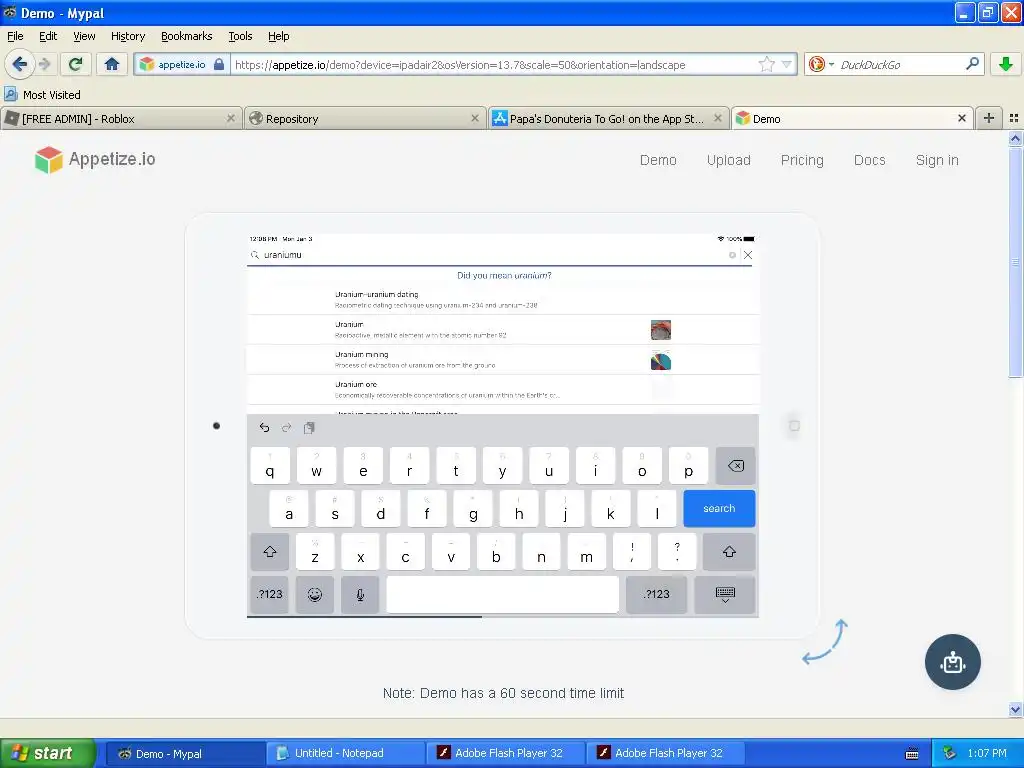1024x768 pixels.
Task: Bookmark the page with the star icon
Action: (766, 64)
